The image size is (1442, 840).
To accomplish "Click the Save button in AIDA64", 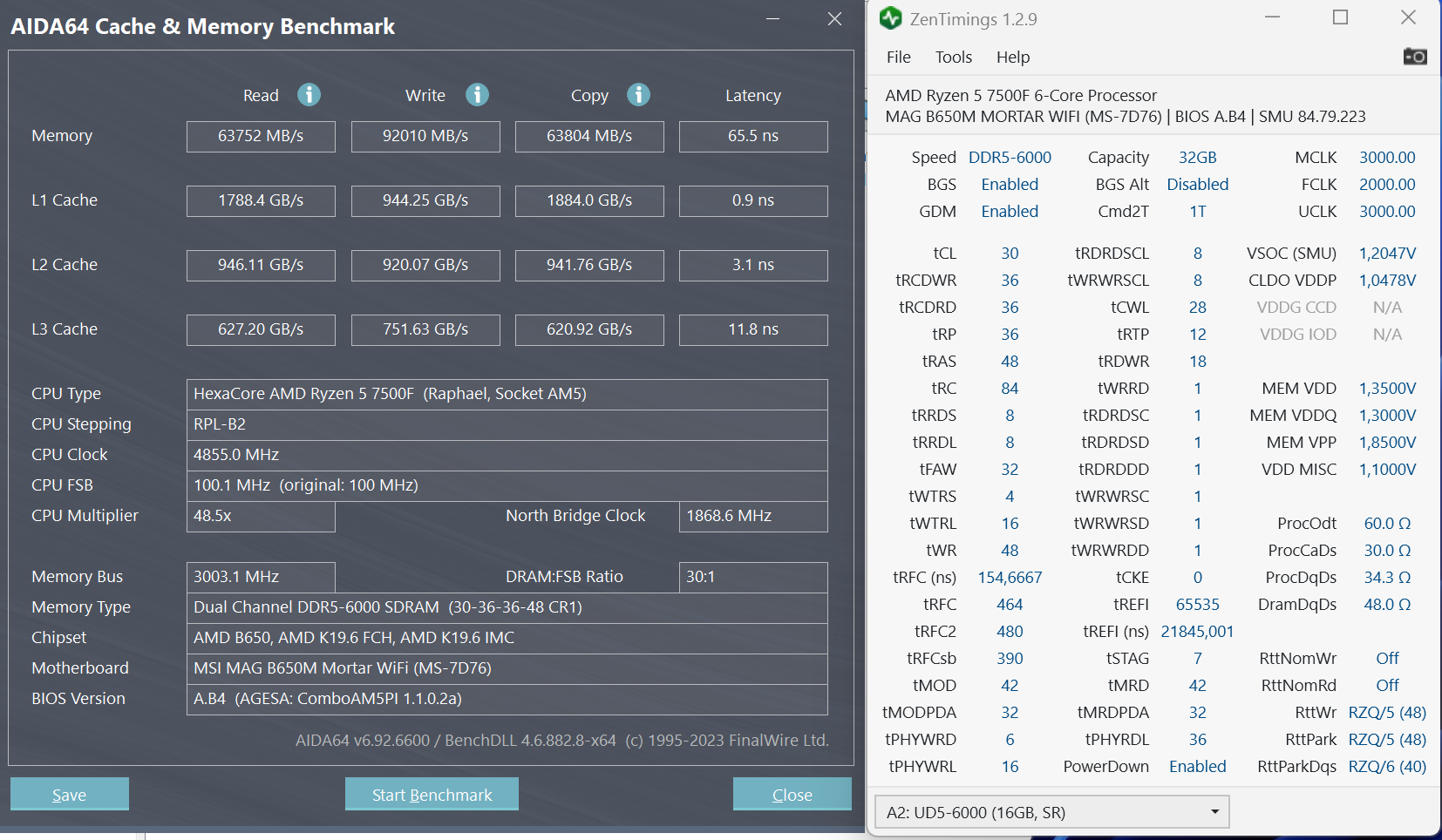I will [x=70, y=794].
